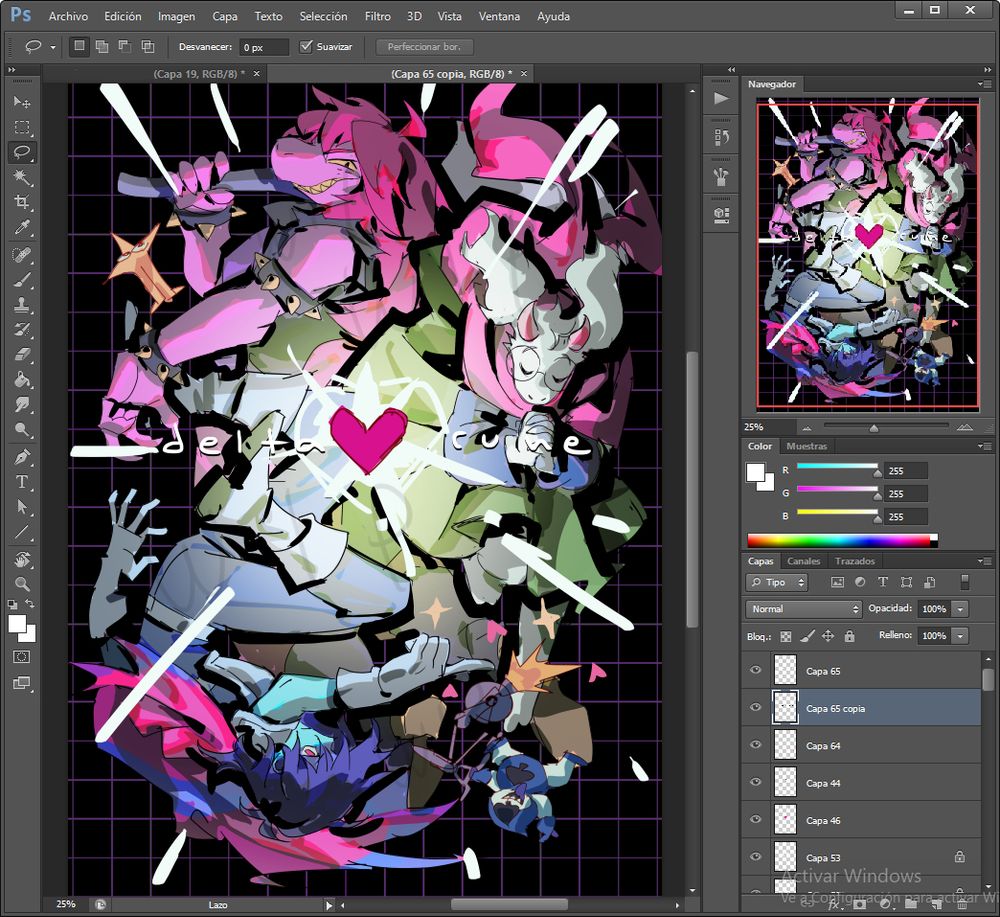The image size is (1000, 917).
Task: Select the Rectangular Marquee tool
Action: [22, 128]
